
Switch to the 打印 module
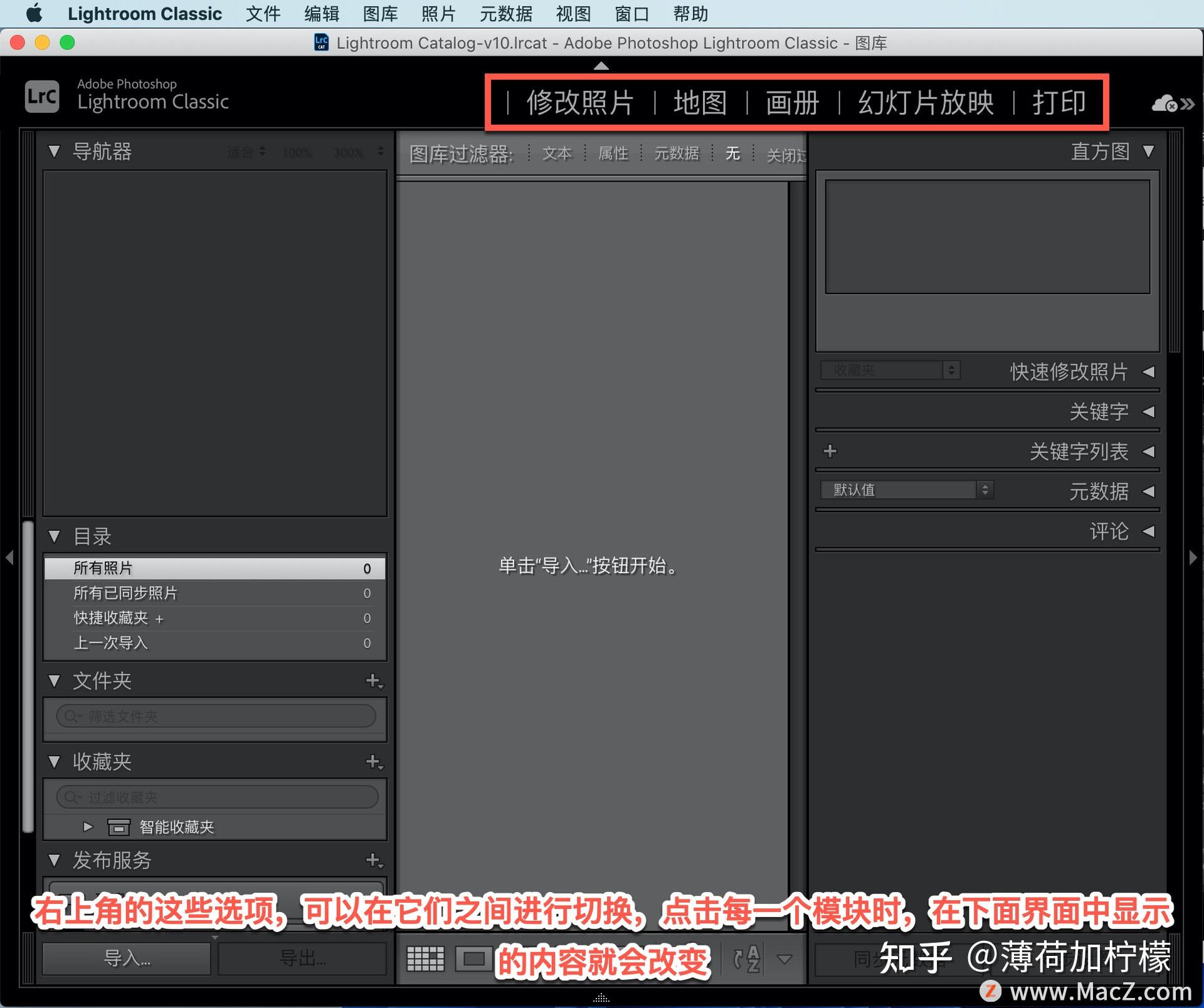(1060, 103)
